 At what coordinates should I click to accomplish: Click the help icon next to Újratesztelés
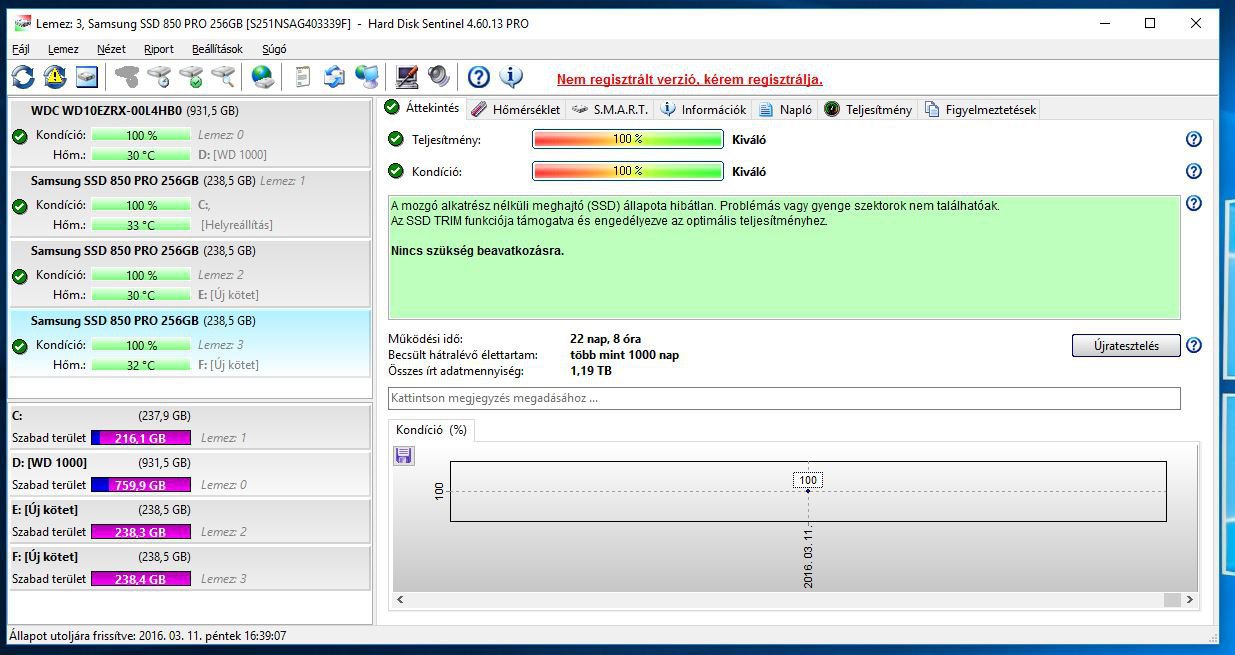tap(1193, 345)
